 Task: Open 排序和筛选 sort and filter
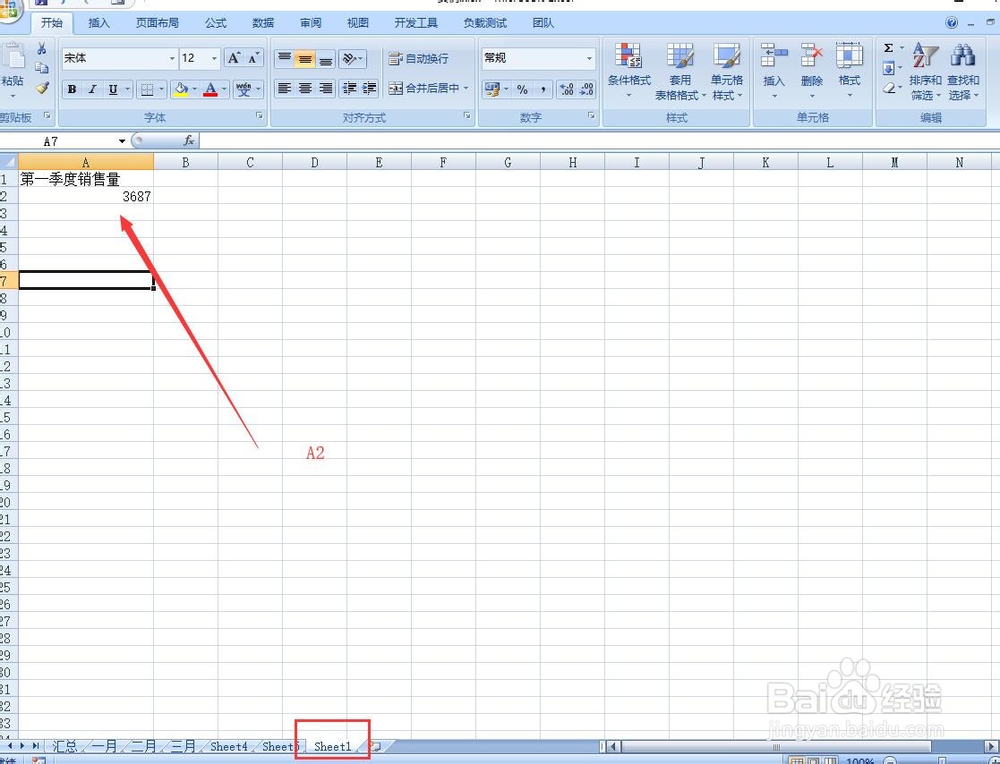coord(925,71)
